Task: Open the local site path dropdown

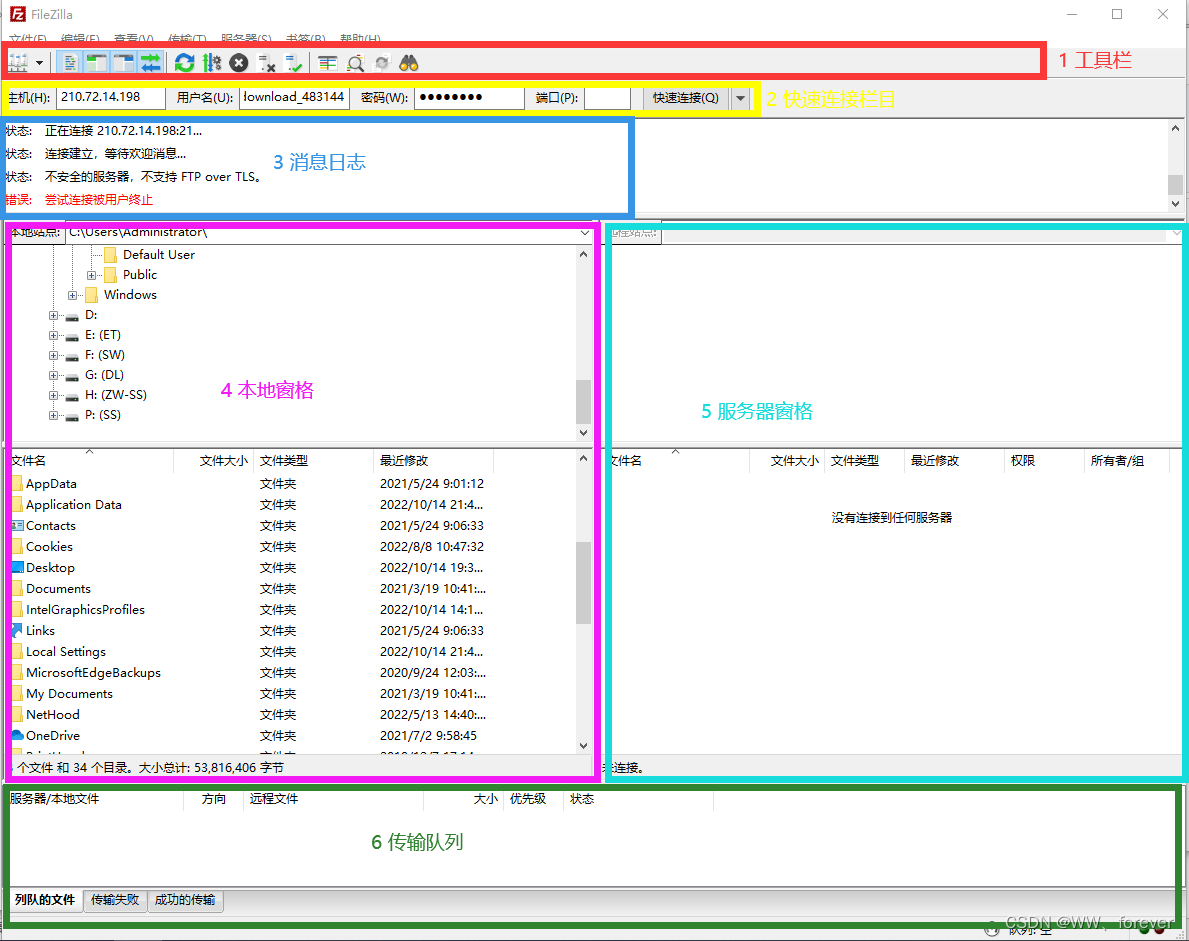Action: [585, 233]
